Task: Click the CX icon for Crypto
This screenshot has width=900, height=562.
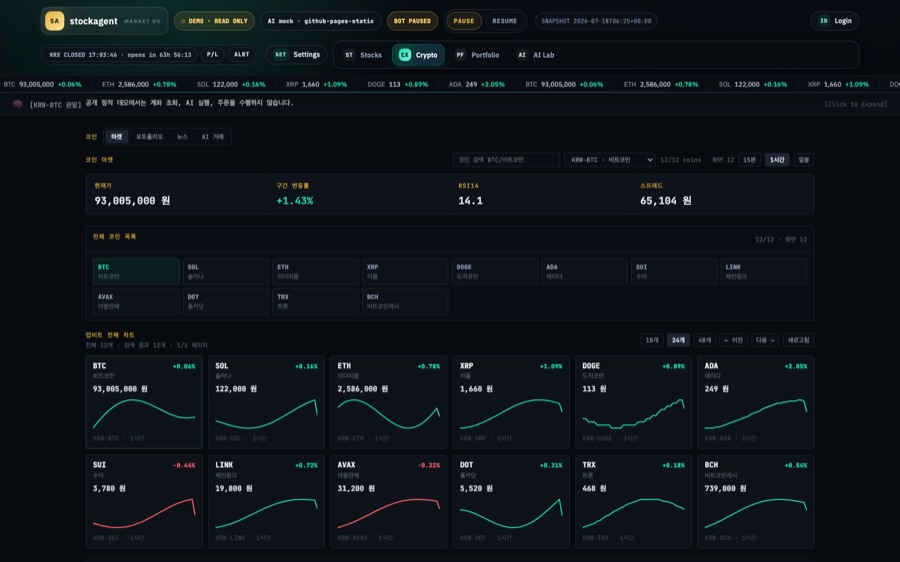Action: click(405, 55)
